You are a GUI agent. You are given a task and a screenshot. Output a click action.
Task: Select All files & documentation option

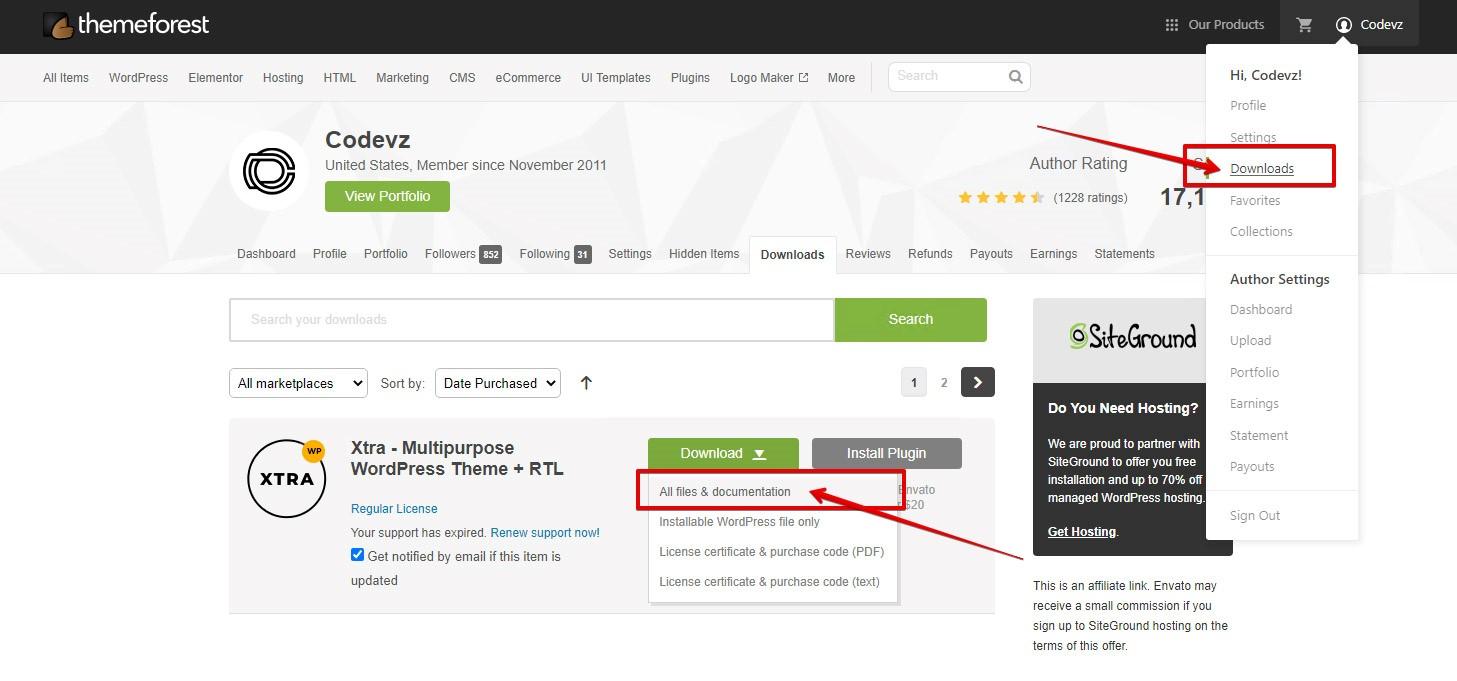pos(724,492)
